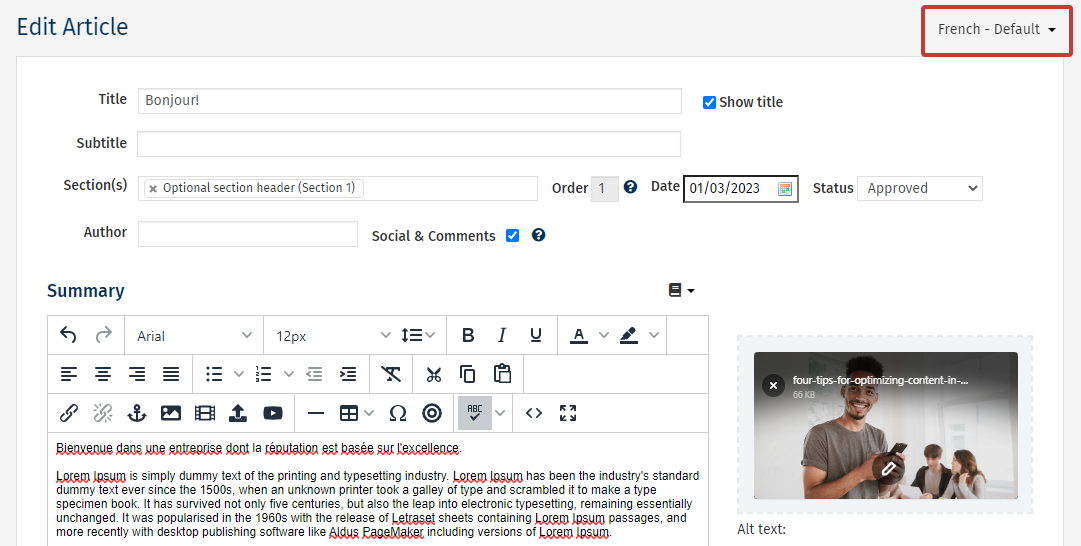Image resolution: width=1081 pixels, height=546 pixels.
Task: Toggle the Show title checkbox
Action: click(x=710, y=102)
